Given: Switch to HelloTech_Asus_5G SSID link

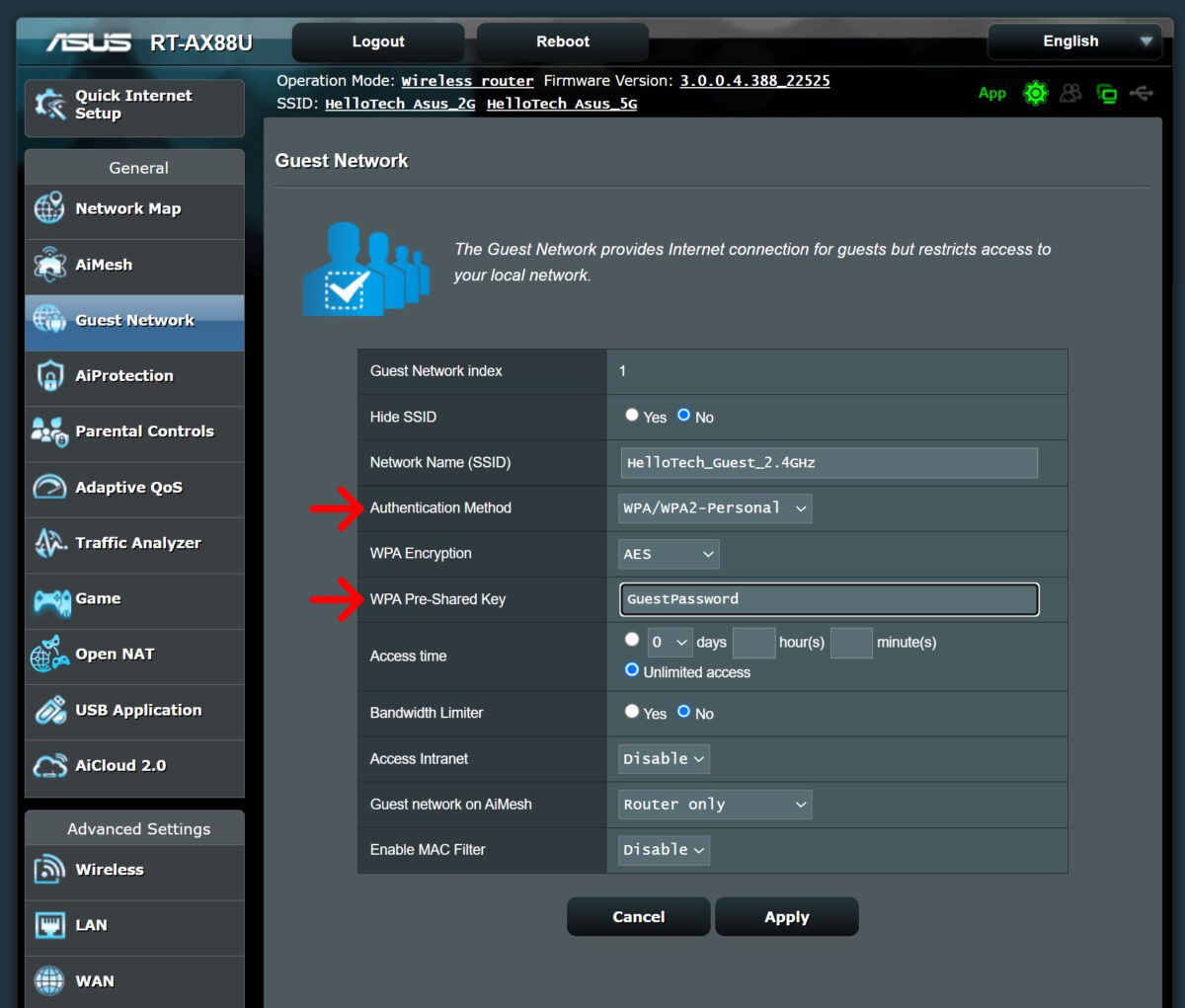Looking at the screenshot, I should click(561, 104).
